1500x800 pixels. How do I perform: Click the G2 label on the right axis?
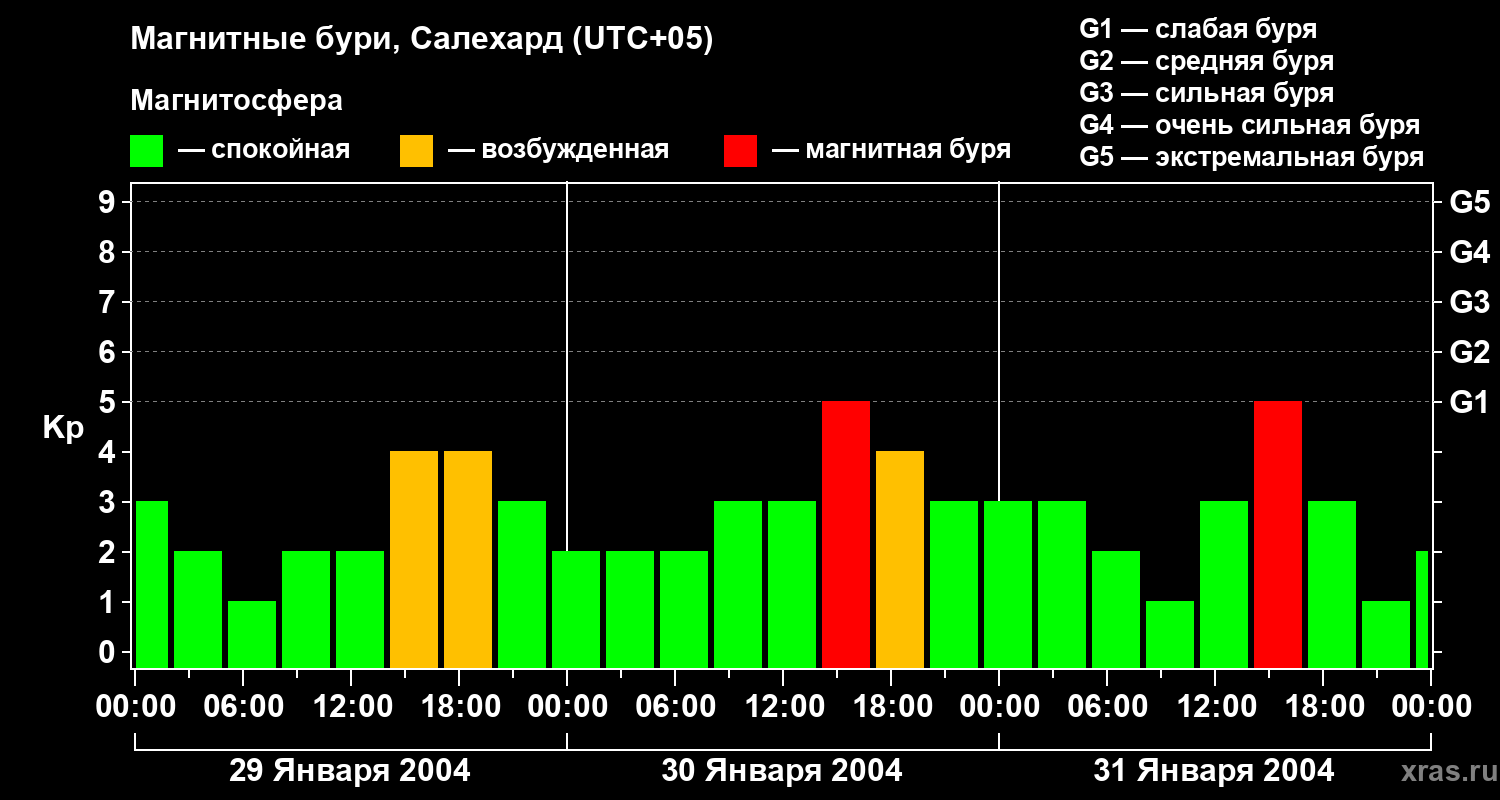click(1469, 352)
